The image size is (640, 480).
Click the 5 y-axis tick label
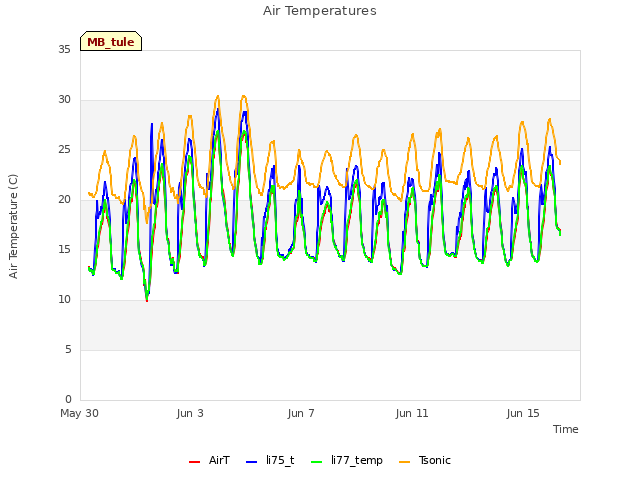tap(68, 349)
